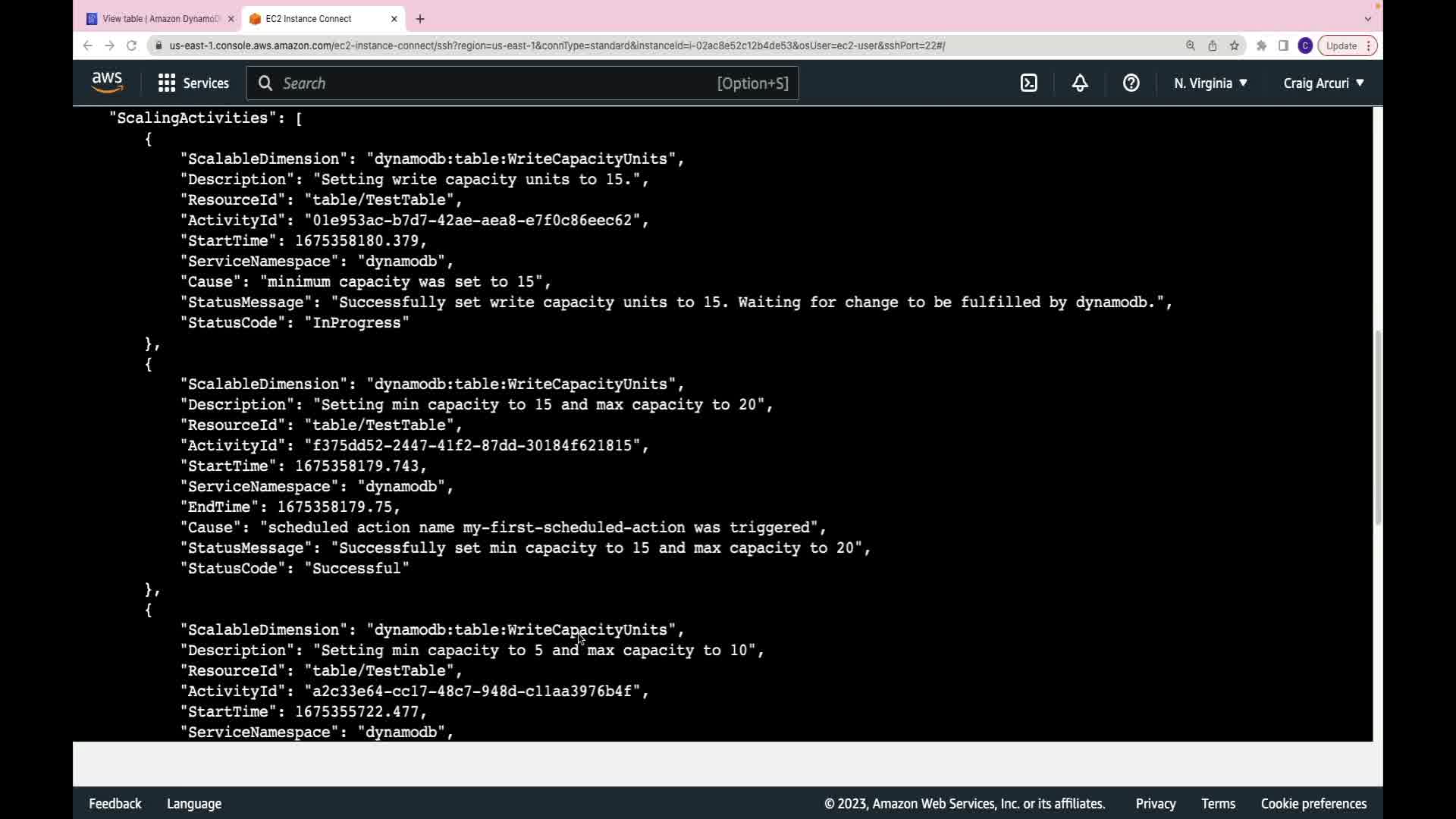This screenshot has height=819, width=1456.
Task: Open the help question mark icon
Action: click(1131, 83)
